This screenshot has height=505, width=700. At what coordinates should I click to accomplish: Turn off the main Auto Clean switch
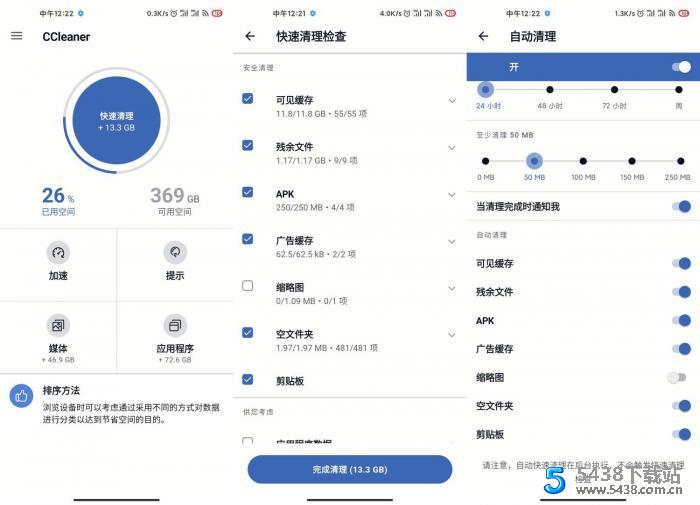(682, 67)
